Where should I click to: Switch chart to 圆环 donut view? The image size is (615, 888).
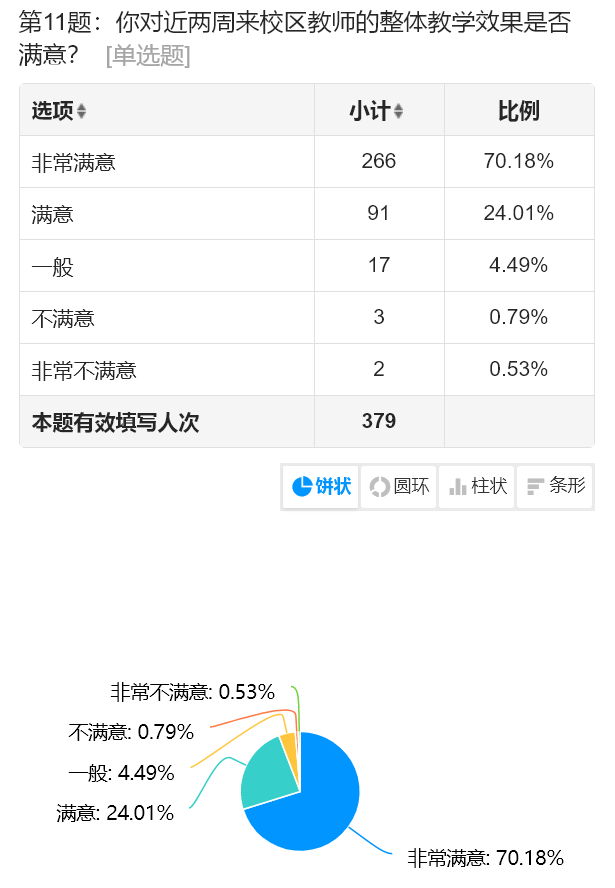pos(399,487)
